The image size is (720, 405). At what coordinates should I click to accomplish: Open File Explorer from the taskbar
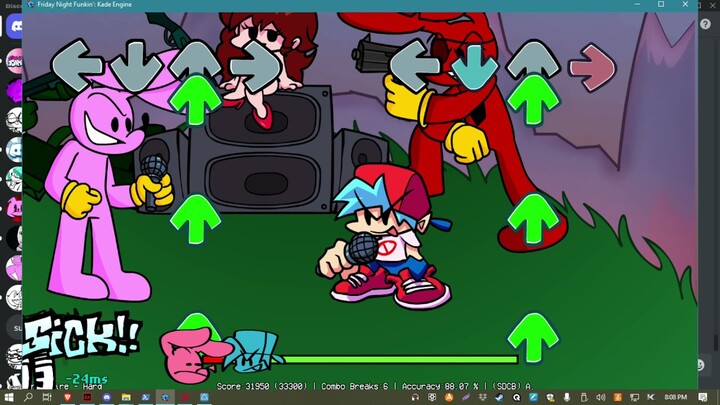pos(126,397)
